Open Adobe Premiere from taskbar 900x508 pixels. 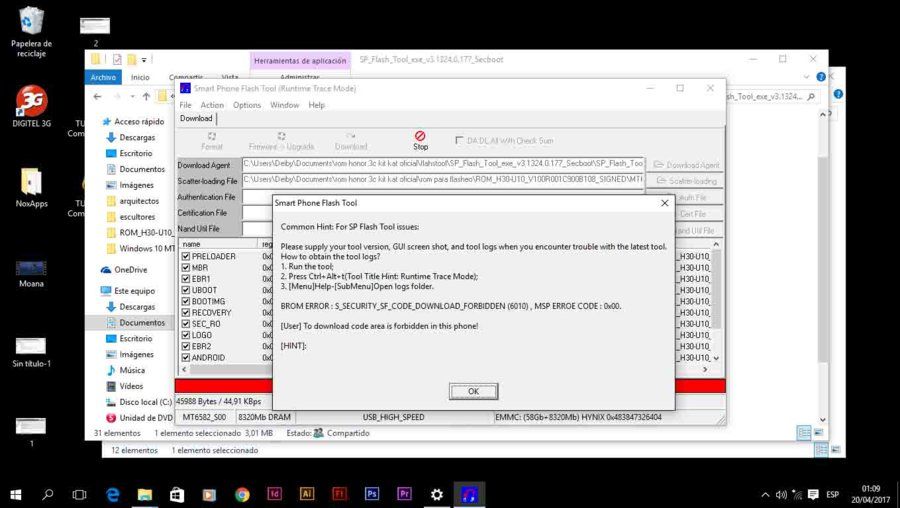404,494
